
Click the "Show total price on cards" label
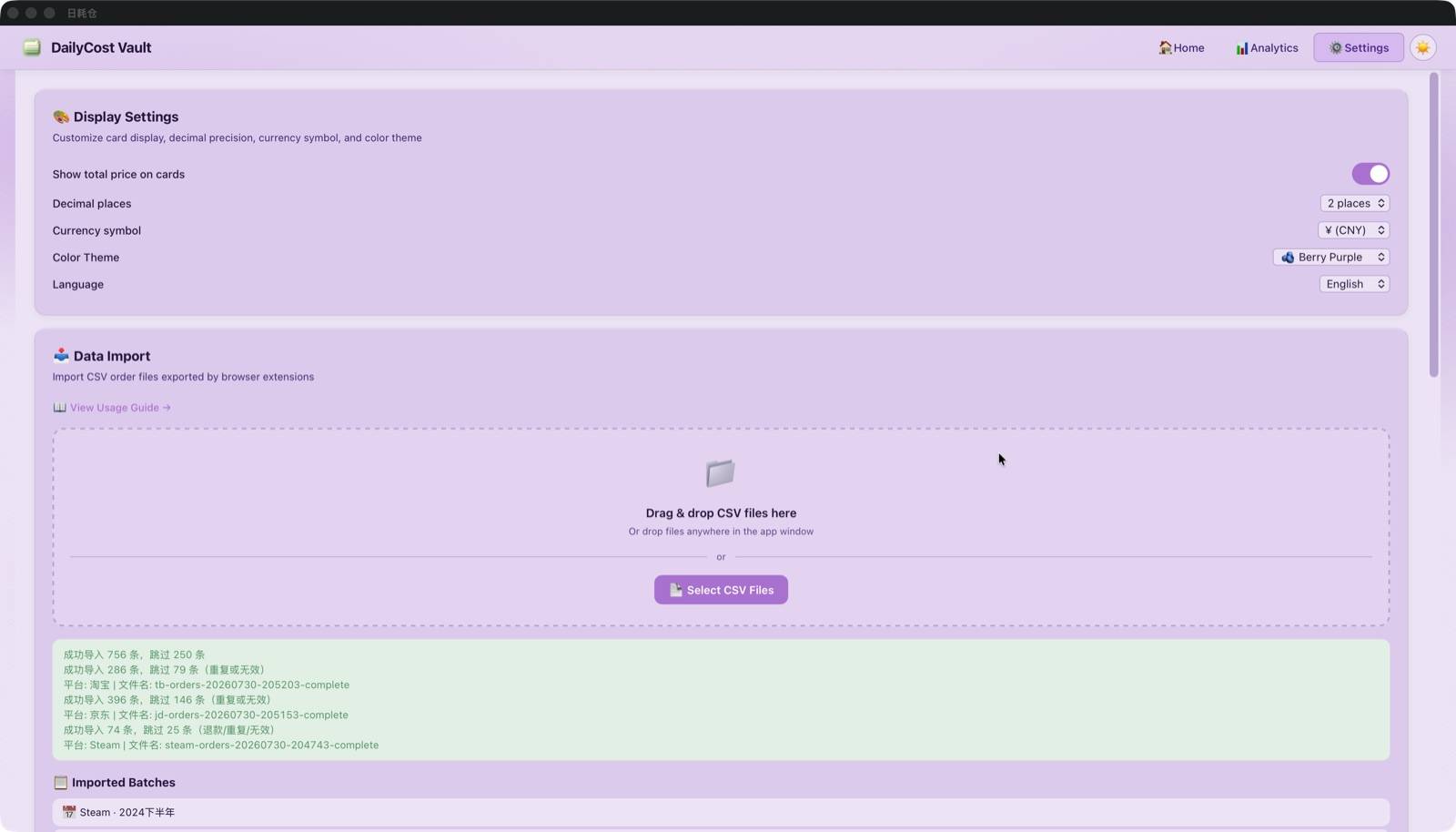pos(118,174)
